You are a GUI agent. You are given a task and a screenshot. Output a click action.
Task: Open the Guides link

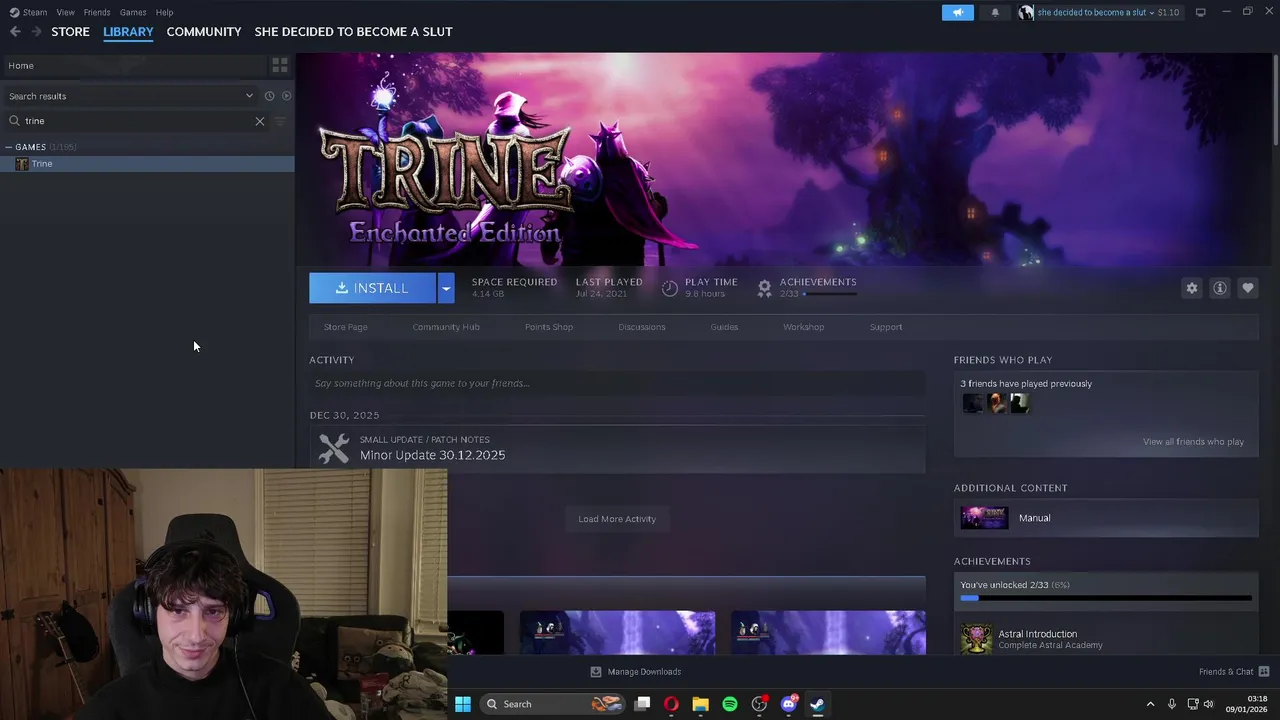(x=724, y=327)
